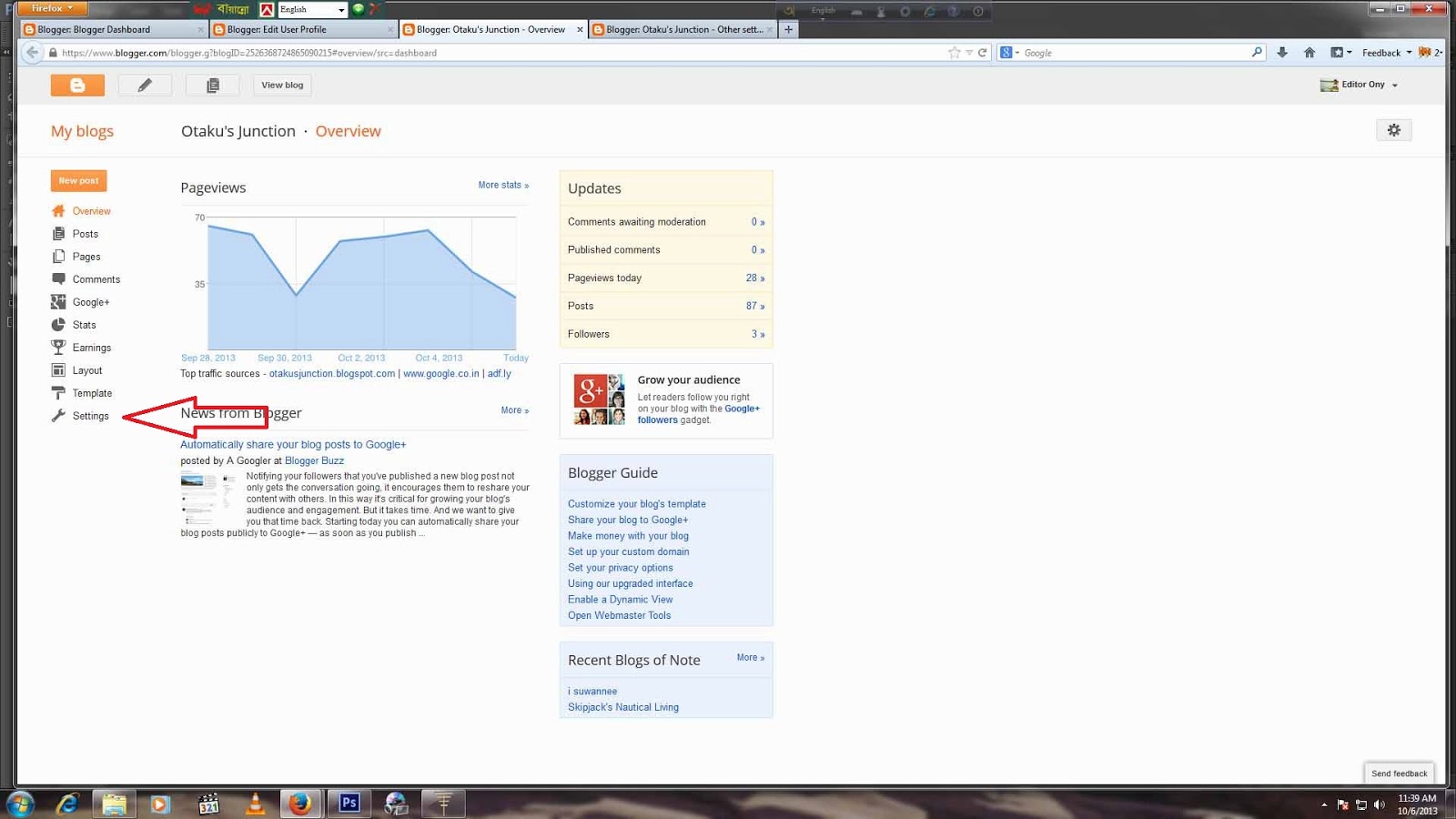The height and width of the screenshot is (819, 1456).
Task: Go to the Firefox Home page icon
Action: coord(1309,53)
